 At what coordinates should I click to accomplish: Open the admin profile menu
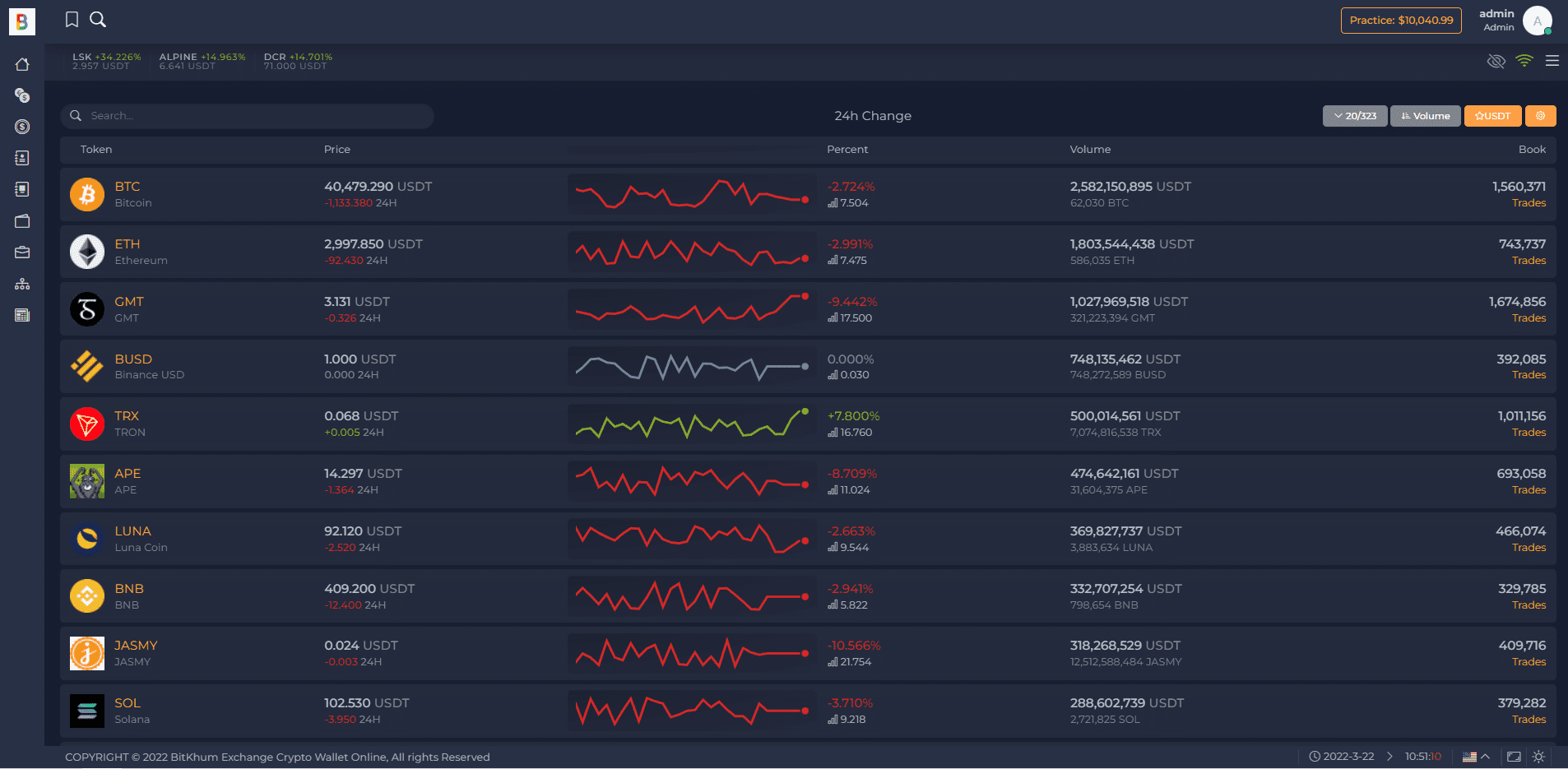1536,21
